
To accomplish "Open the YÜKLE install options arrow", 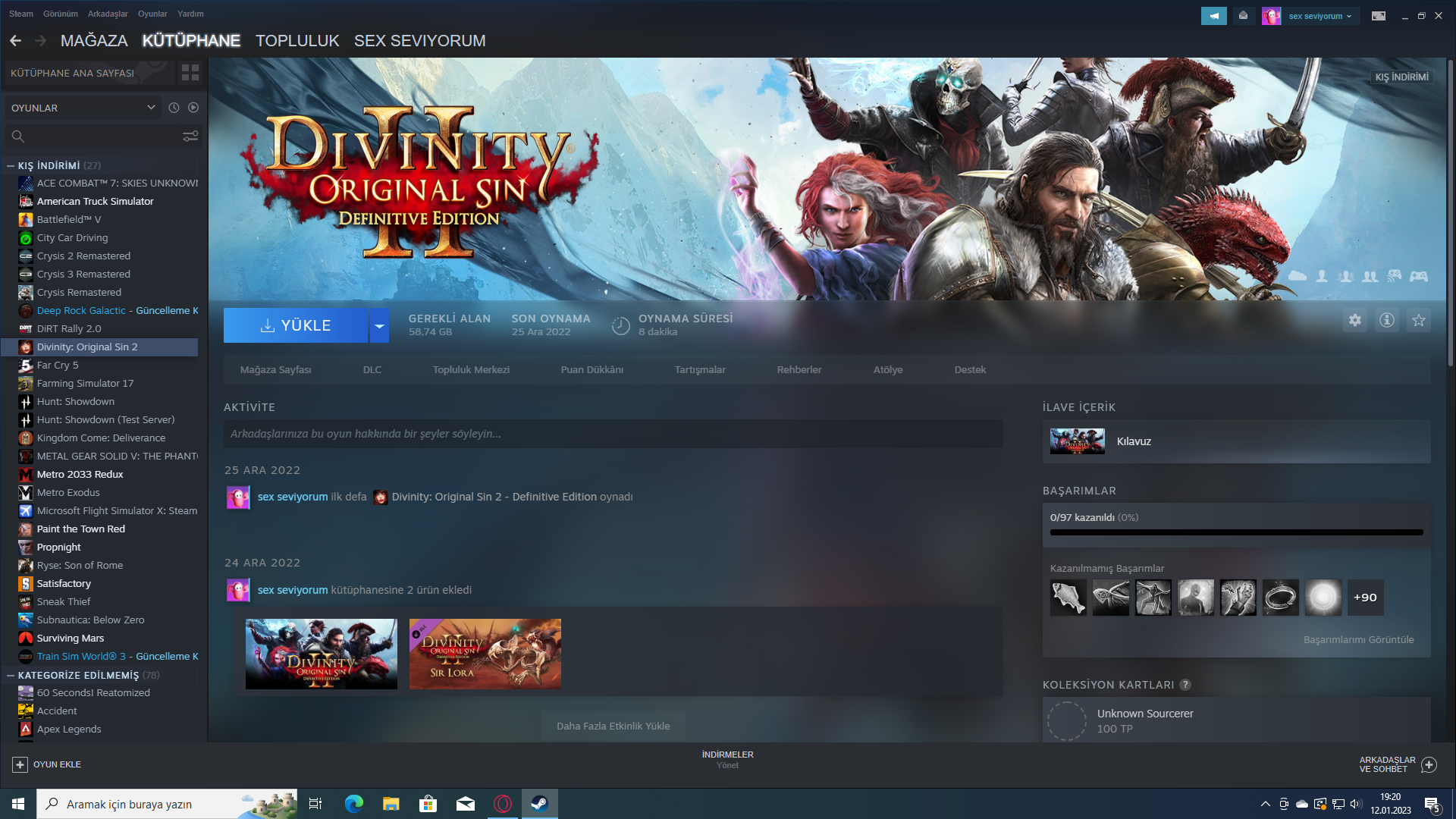I will click(x=379, y=325).
